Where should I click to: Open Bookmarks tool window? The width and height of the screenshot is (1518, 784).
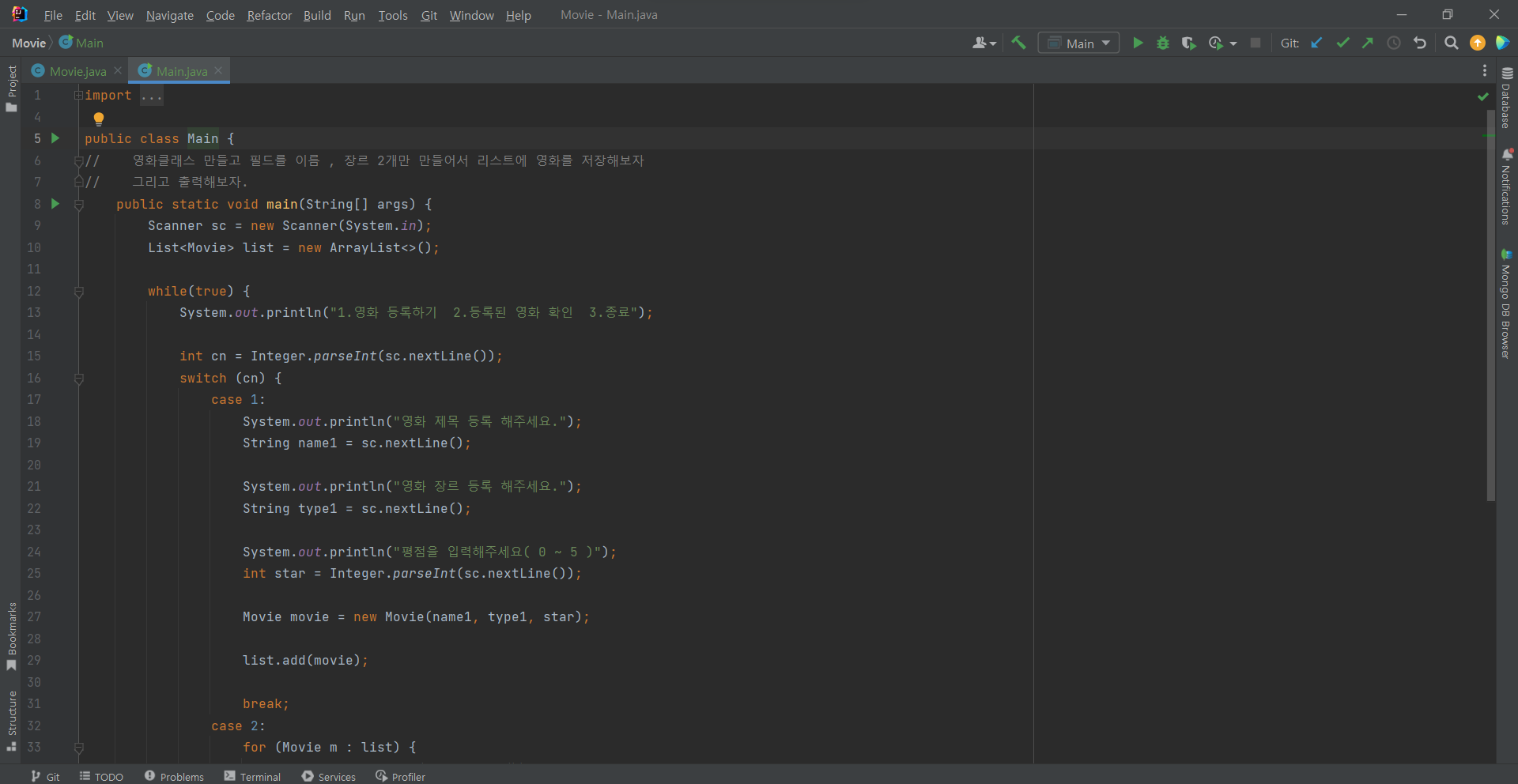[12, 636]
